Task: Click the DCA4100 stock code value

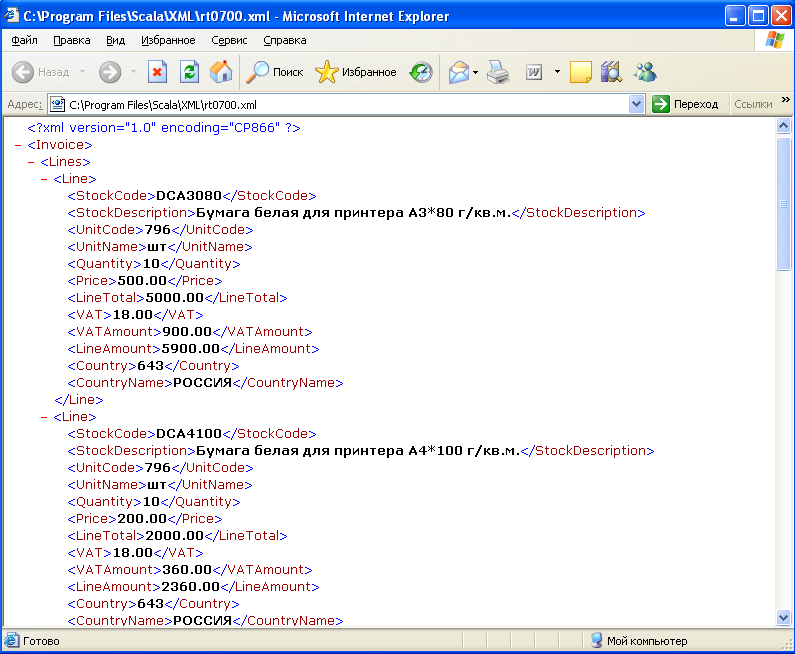Action: click(x=189, y=434)
